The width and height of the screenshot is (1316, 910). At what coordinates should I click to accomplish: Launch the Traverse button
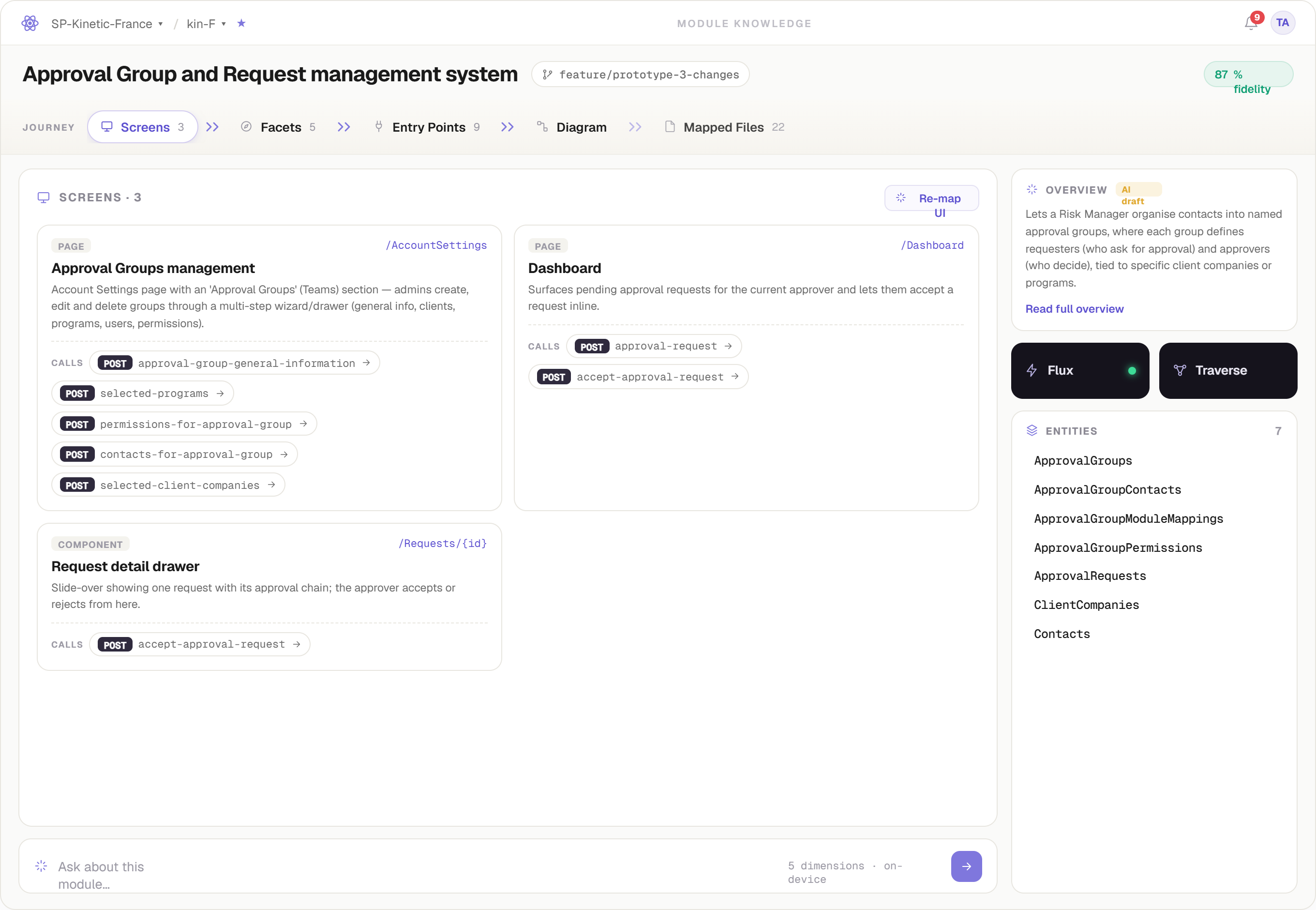tap(1228, 371)
